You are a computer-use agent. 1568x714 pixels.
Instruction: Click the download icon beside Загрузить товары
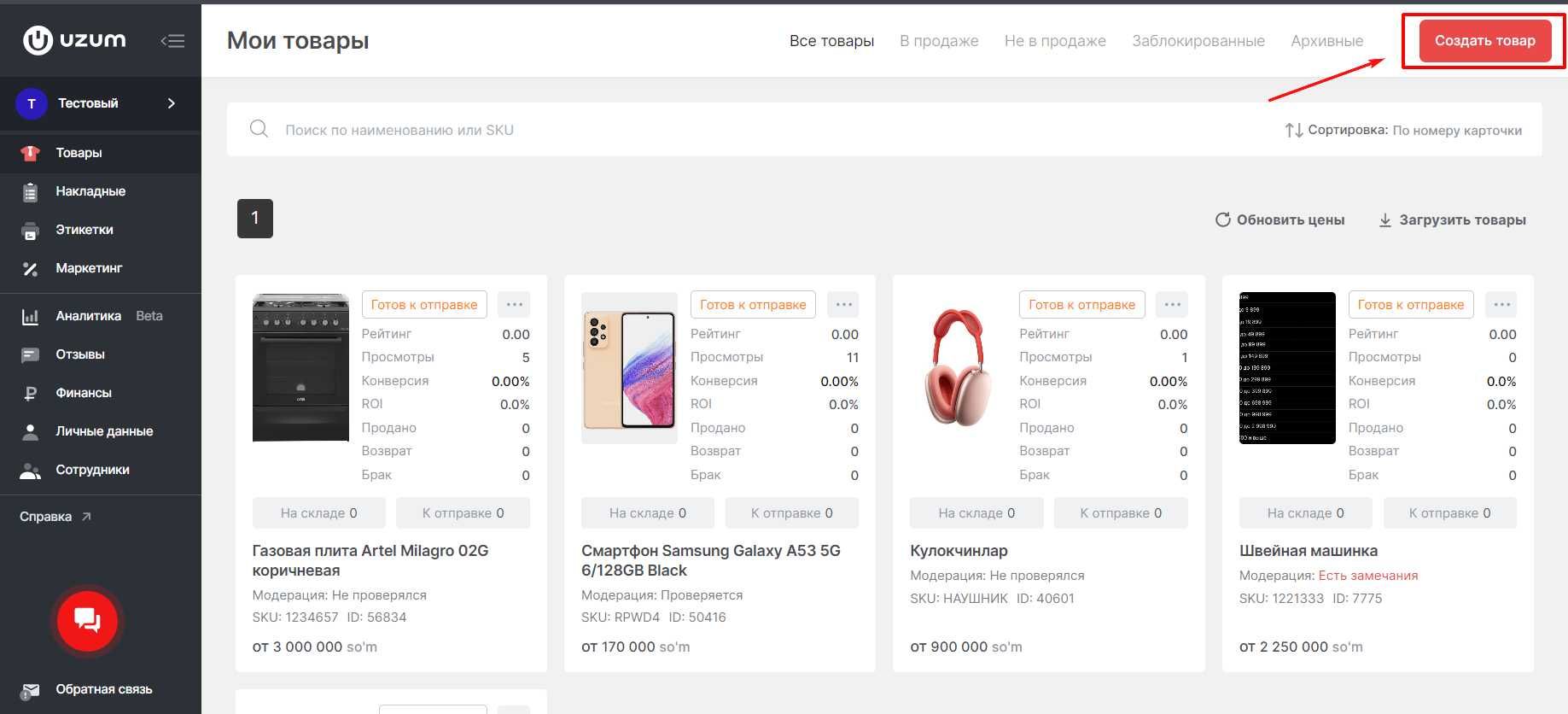click(1384, 220)
